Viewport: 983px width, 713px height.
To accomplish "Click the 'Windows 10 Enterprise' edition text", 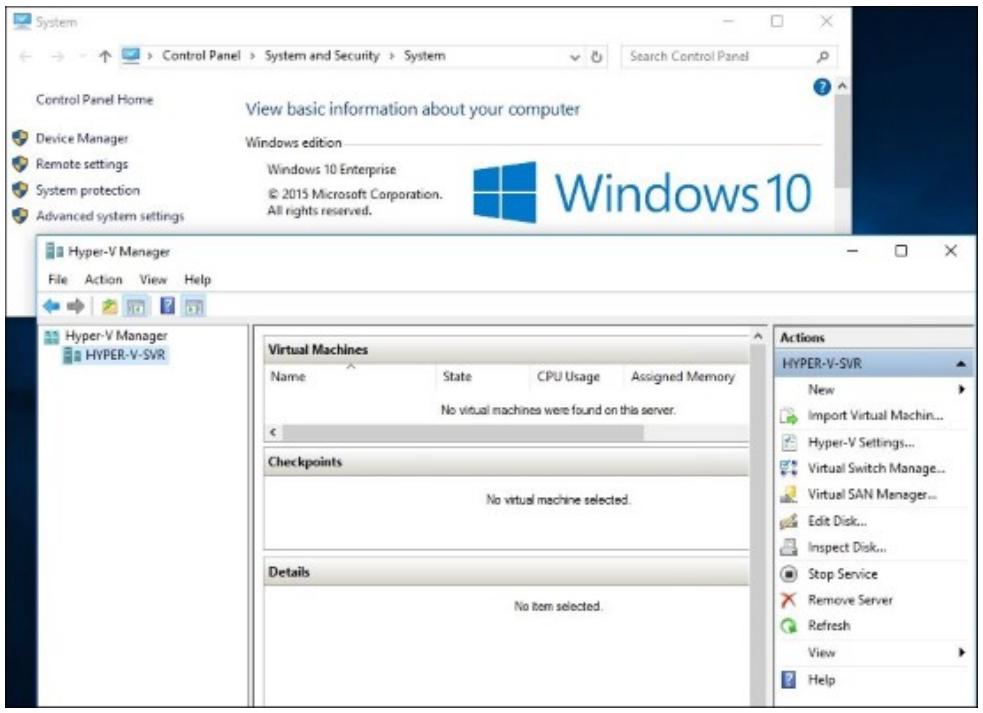I will coord(332,169).
